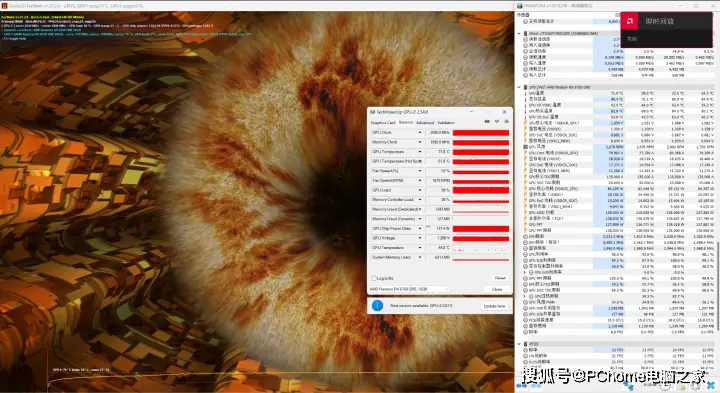
Task: Click the FurMark app icon in title bar
Action: click(4, 6)
